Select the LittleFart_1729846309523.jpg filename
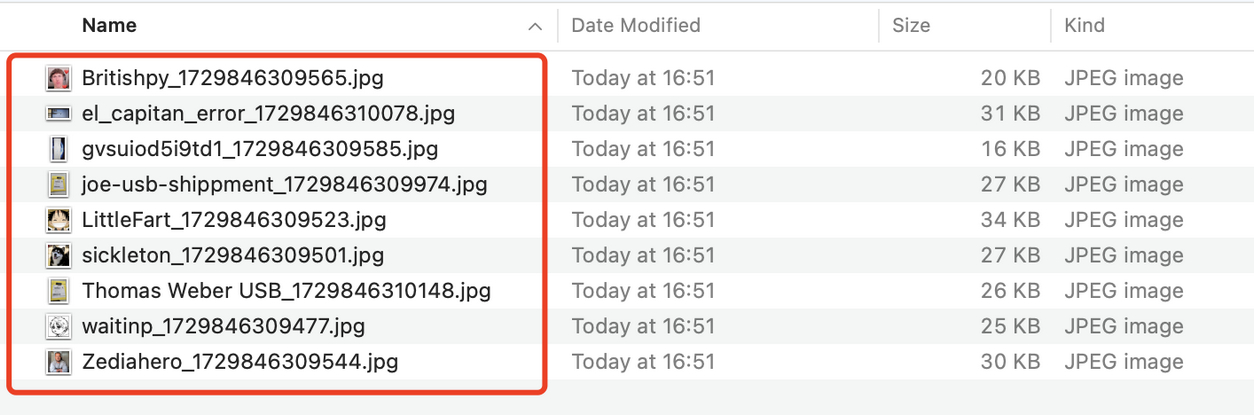The height and width of the screenshot is (415, 1254). (x=234, y=220)
